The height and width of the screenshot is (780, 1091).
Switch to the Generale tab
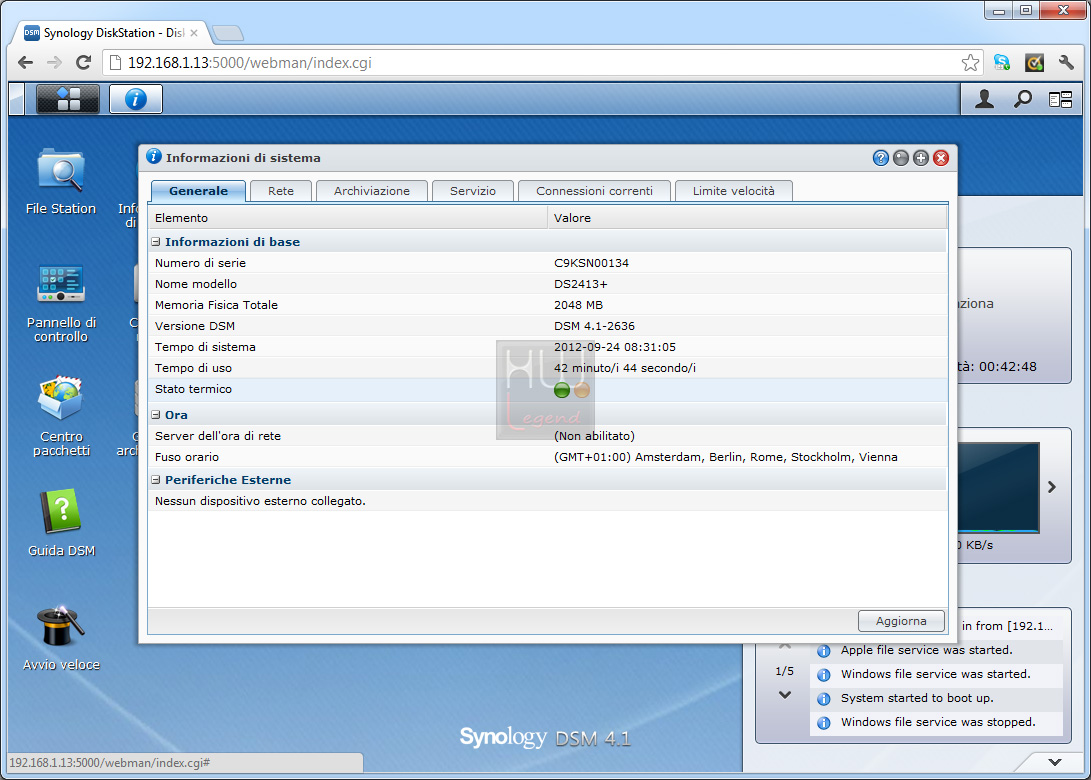(x=198, y=191)
